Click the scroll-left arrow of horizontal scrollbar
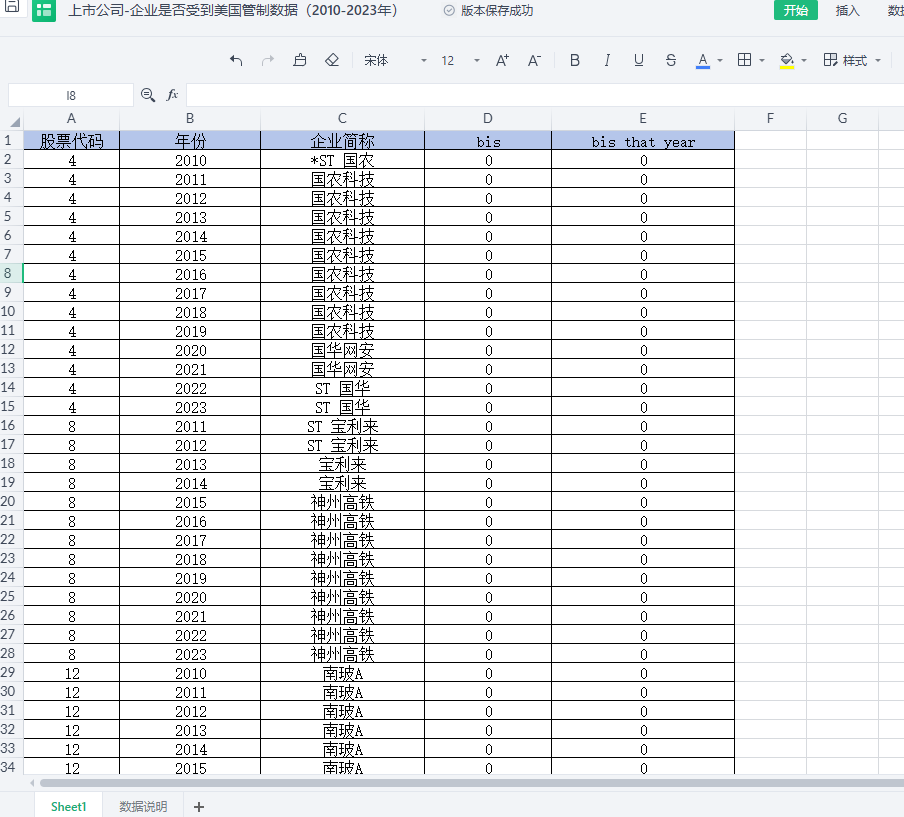 click(x=32, y=782)
